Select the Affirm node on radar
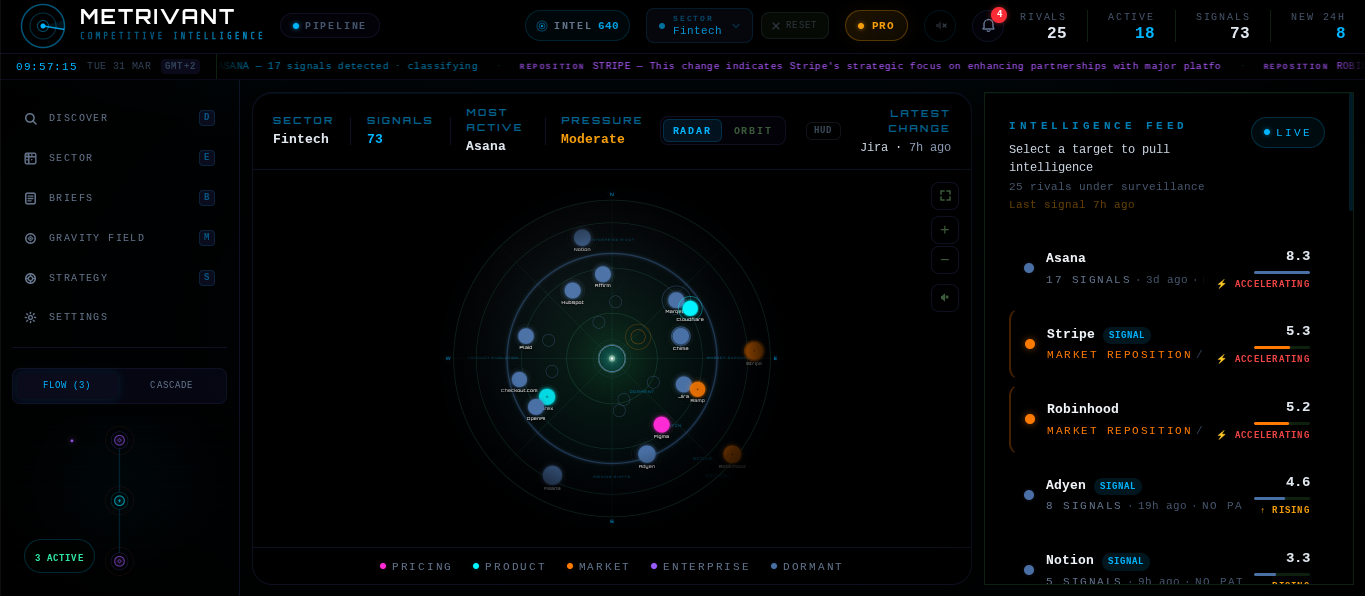 603,274
